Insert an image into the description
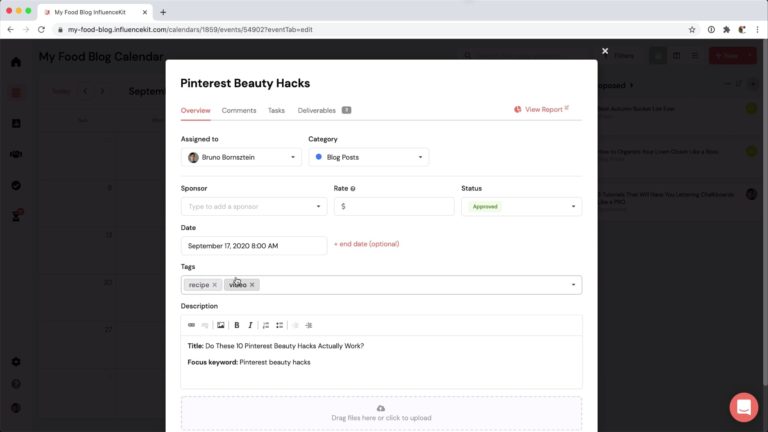The width and height of the screenshot is (768, 432). 221,325
